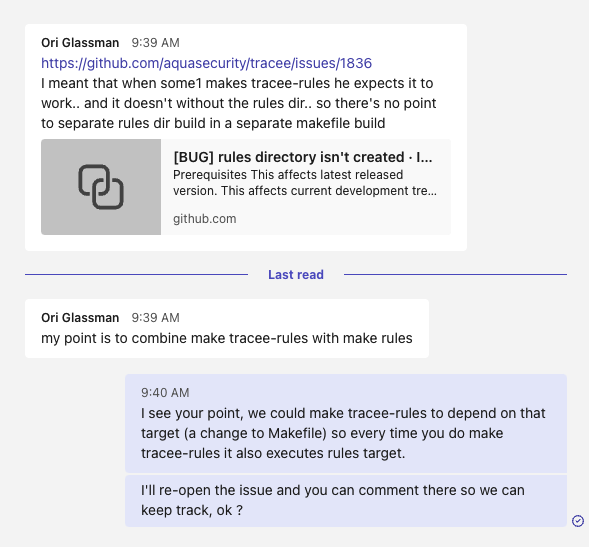Open the "[BUG] rules directory isn't created" preview title

[303, 157]
